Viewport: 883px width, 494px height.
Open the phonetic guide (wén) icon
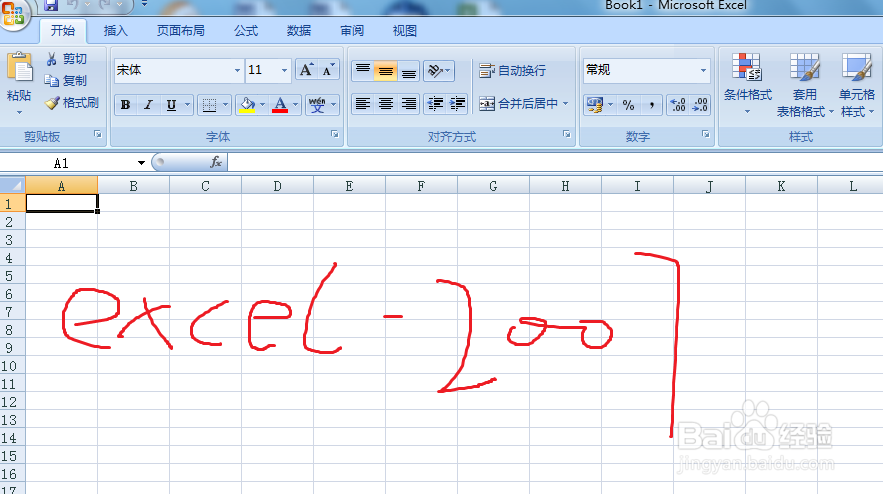(317, 105)
